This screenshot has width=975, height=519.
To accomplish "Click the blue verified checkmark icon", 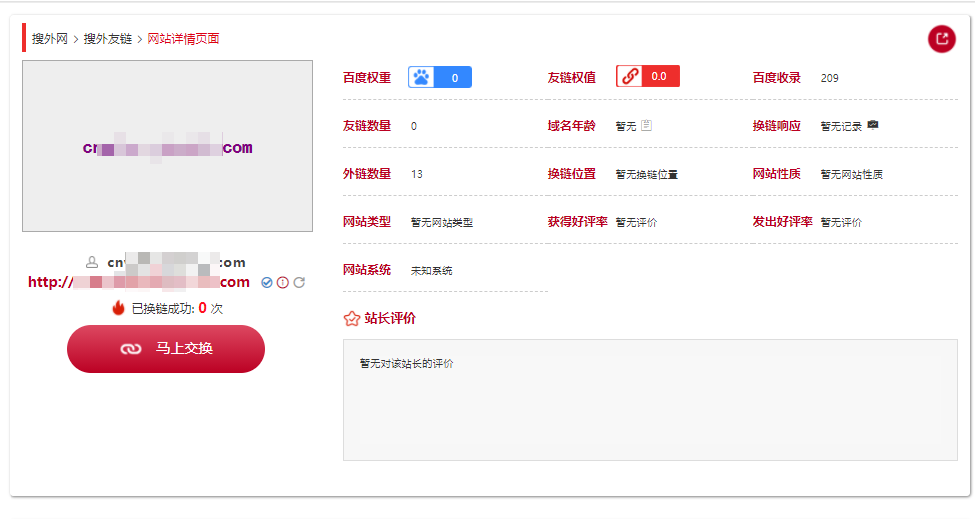I will (x=267, y=283).
